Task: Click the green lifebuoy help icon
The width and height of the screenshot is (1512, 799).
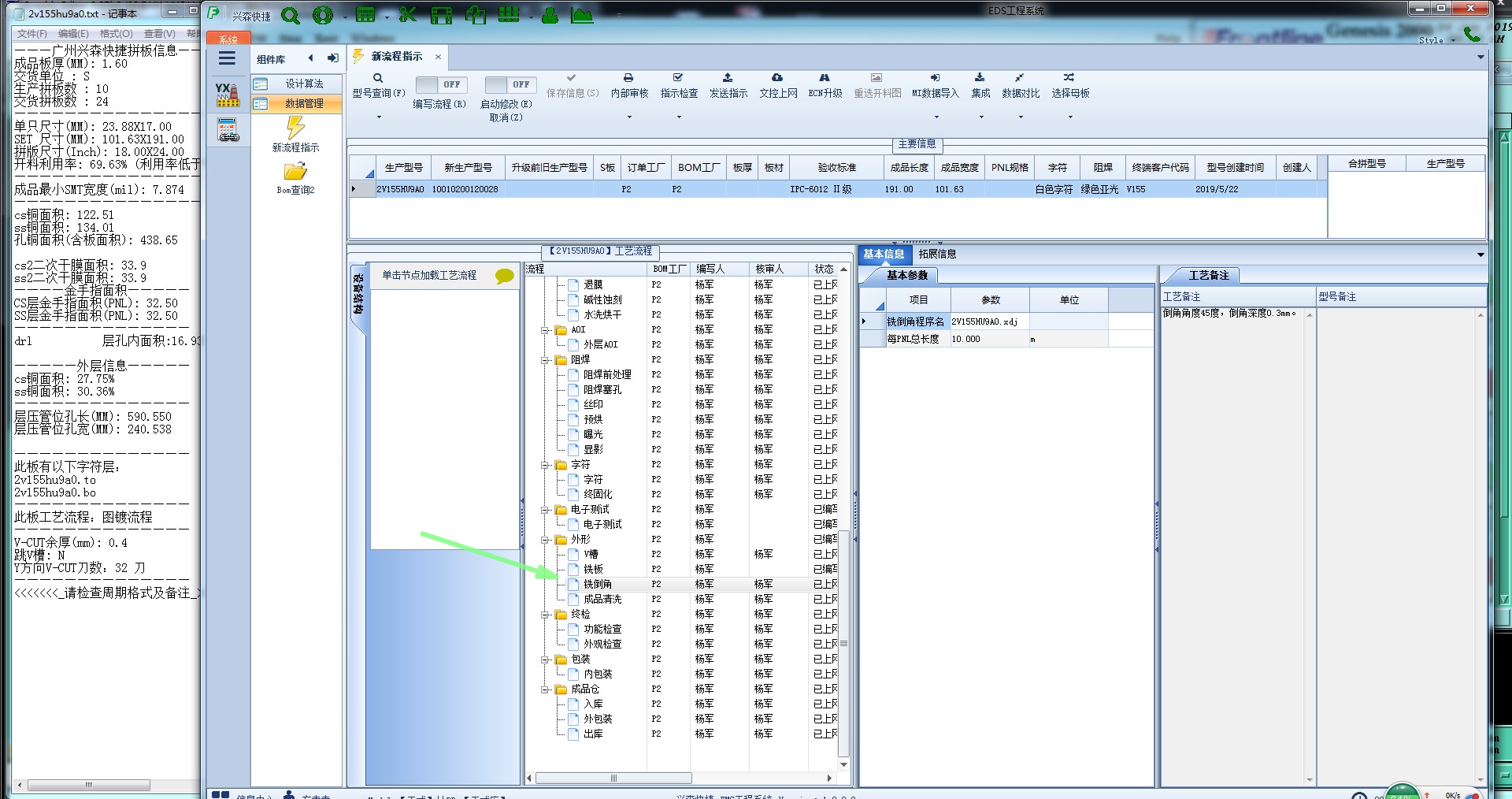Action: coord(322,15)
